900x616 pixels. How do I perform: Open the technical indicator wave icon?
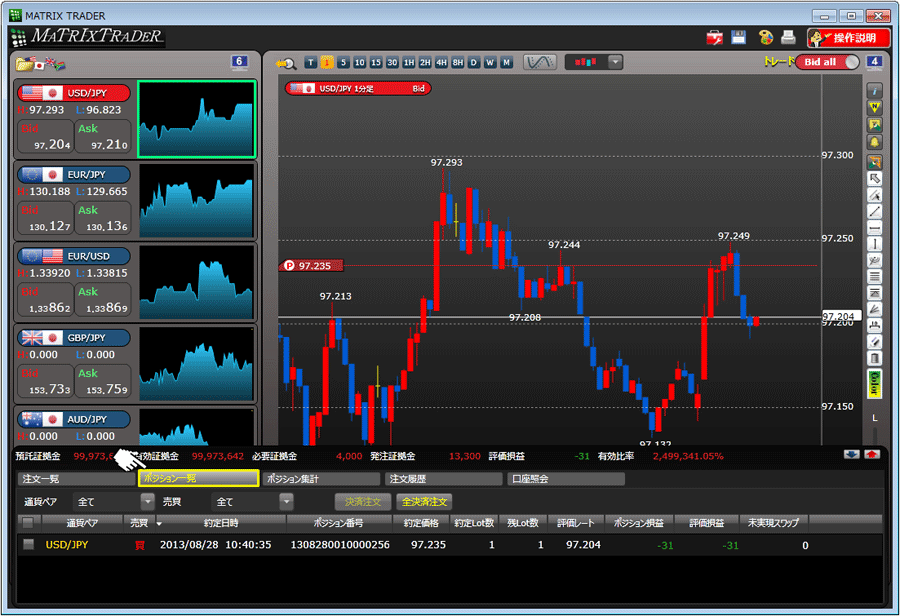click(540, 62)
